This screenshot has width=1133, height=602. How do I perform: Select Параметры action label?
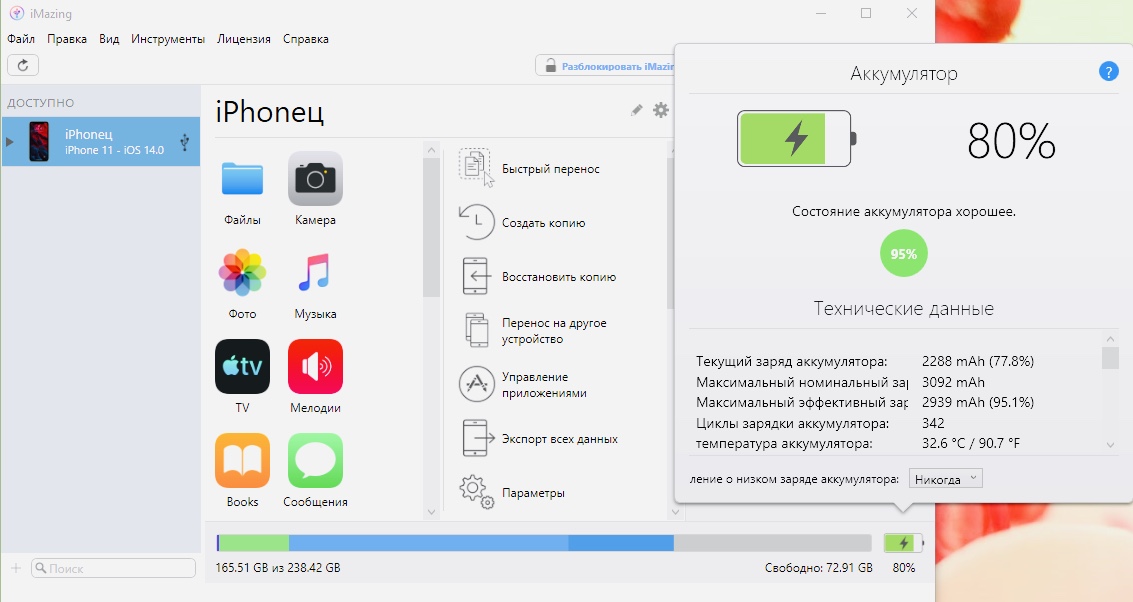(x=533, y=493)
